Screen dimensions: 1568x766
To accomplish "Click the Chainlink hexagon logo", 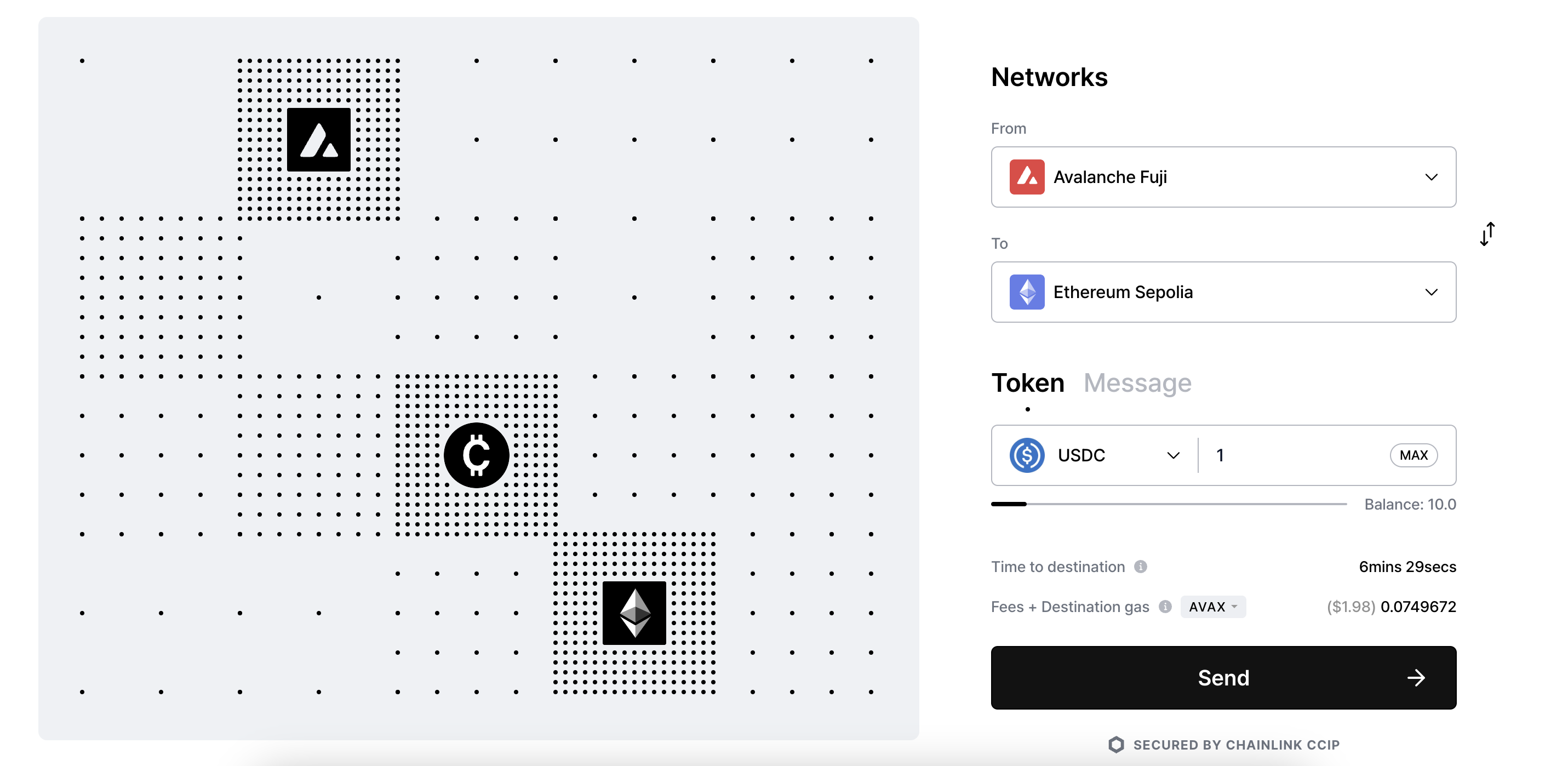I will pos(1116,745).
